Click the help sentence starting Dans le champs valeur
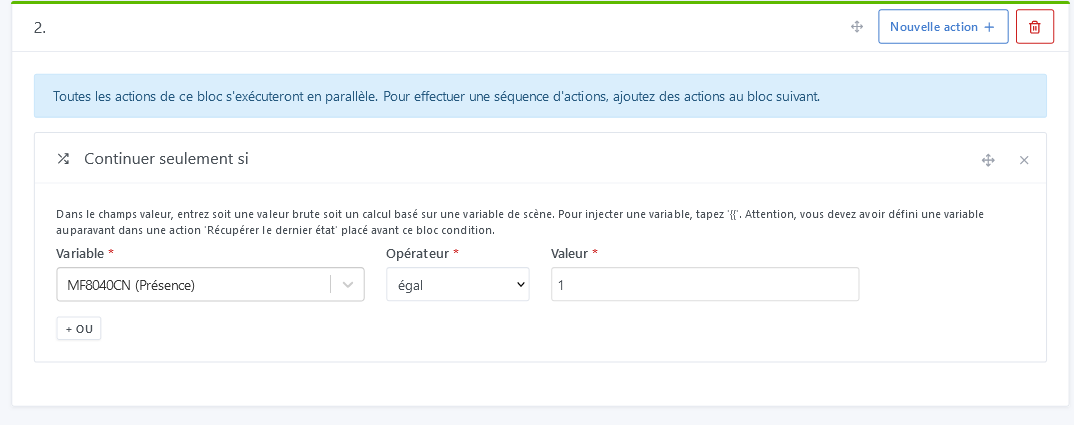This screenshot has height=425, width=1074. 300,214
